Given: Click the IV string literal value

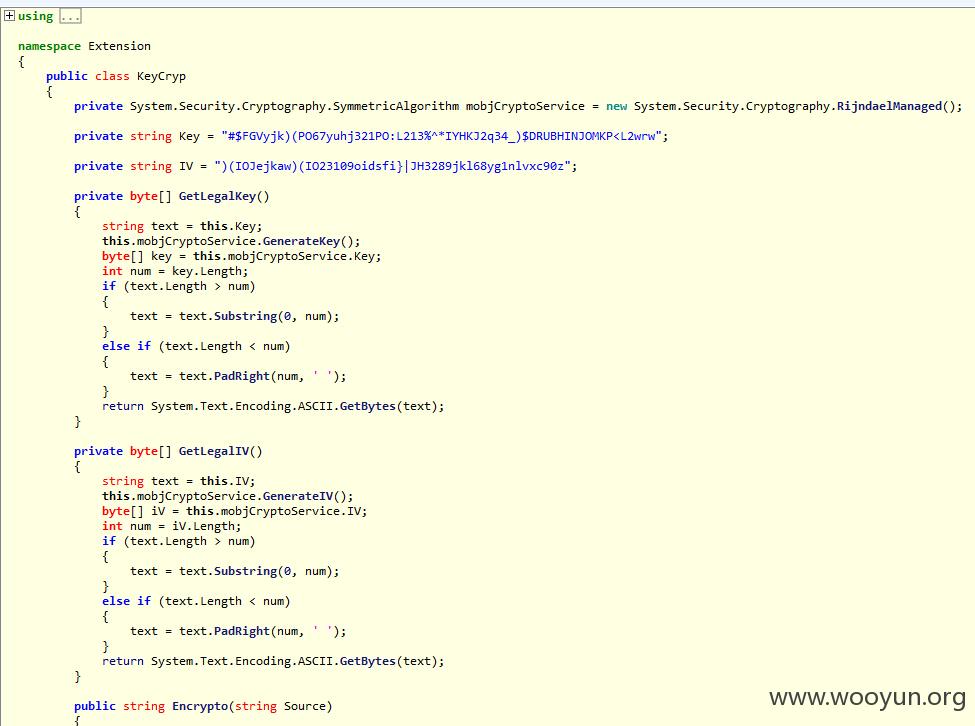Looking at the screenshot, I should click(392, 166).
